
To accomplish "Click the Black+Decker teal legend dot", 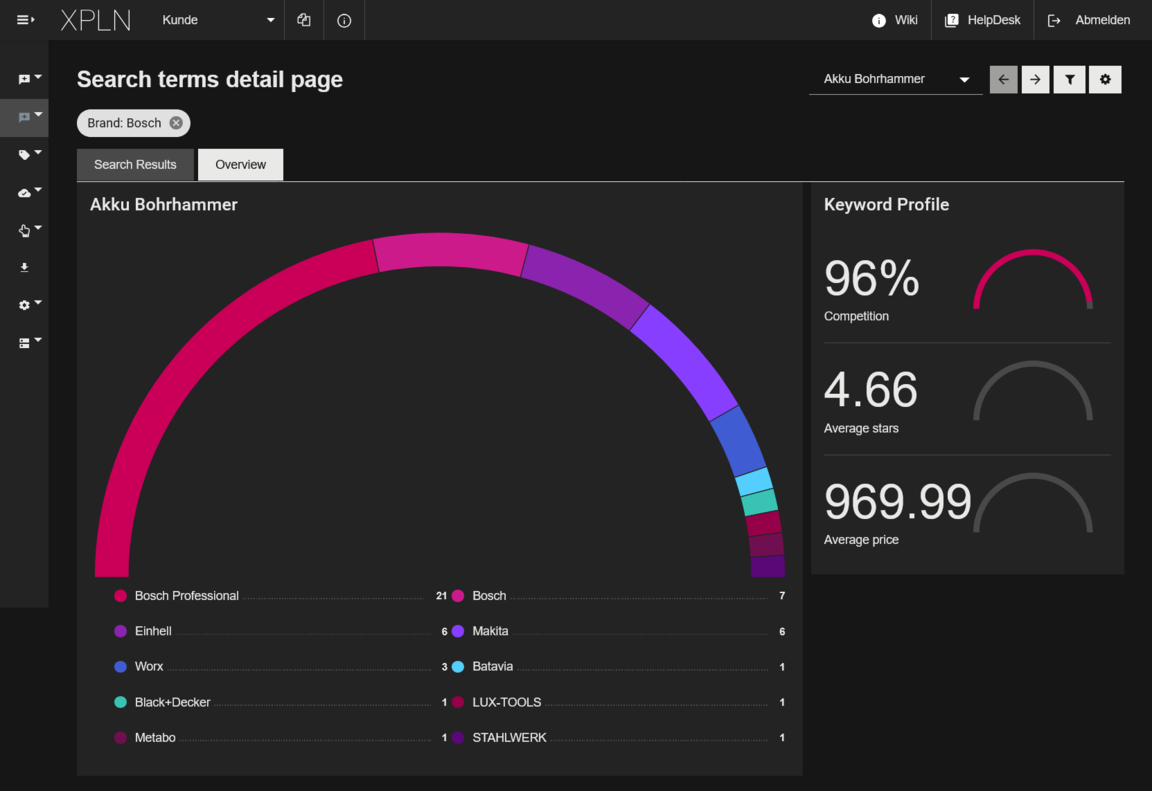I will 120,702.
